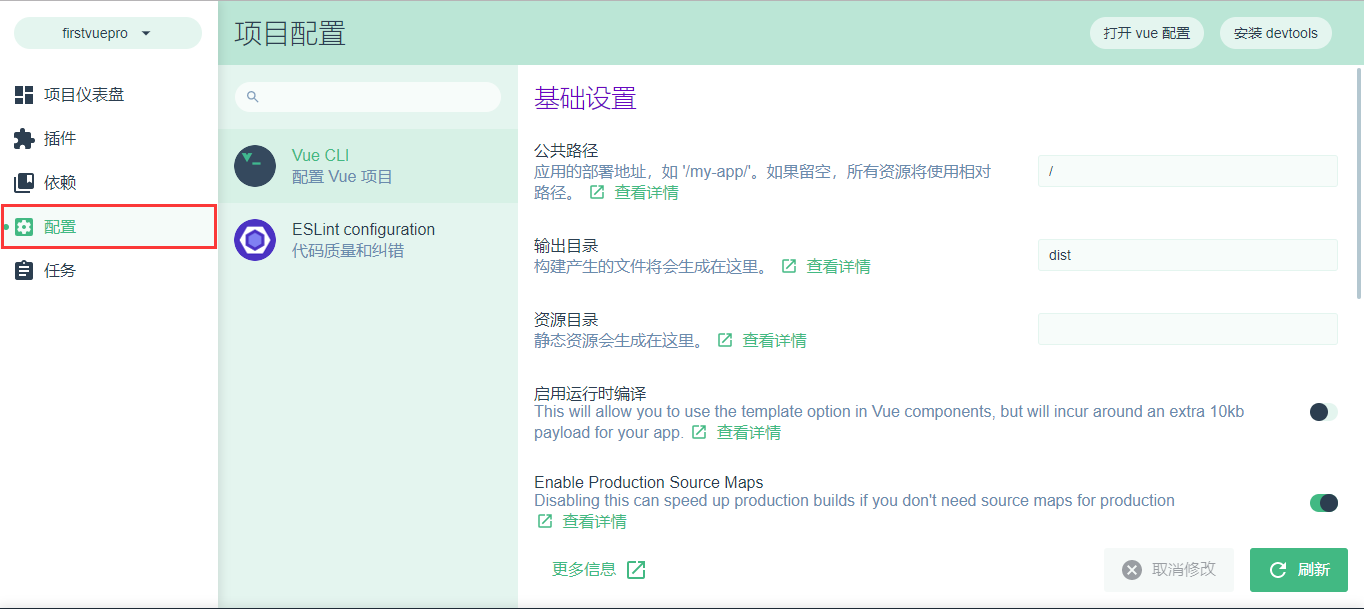Click the magnifier icon in the search box

(x=253, y=97)
